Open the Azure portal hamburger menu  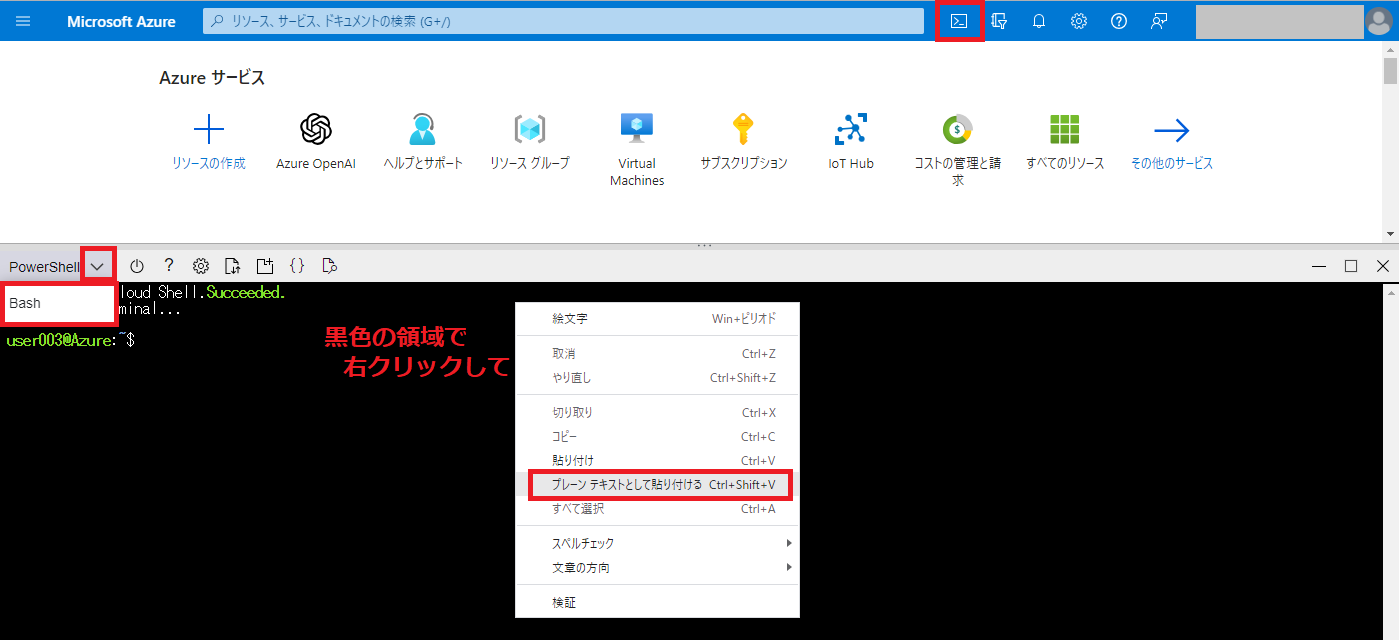[23, 21]
